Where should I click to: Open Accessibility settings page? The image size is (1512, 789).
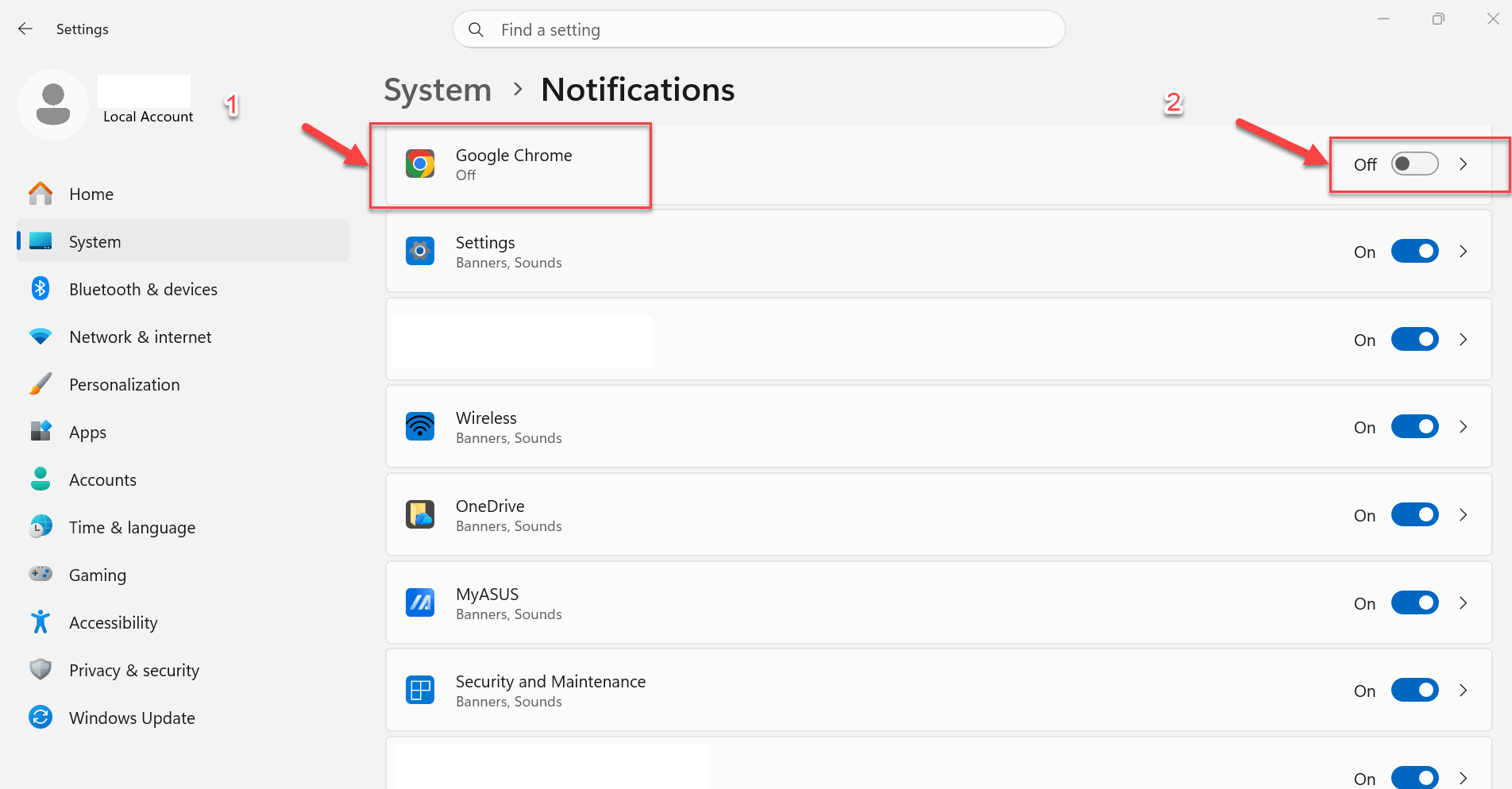click(x=183, y=622)
